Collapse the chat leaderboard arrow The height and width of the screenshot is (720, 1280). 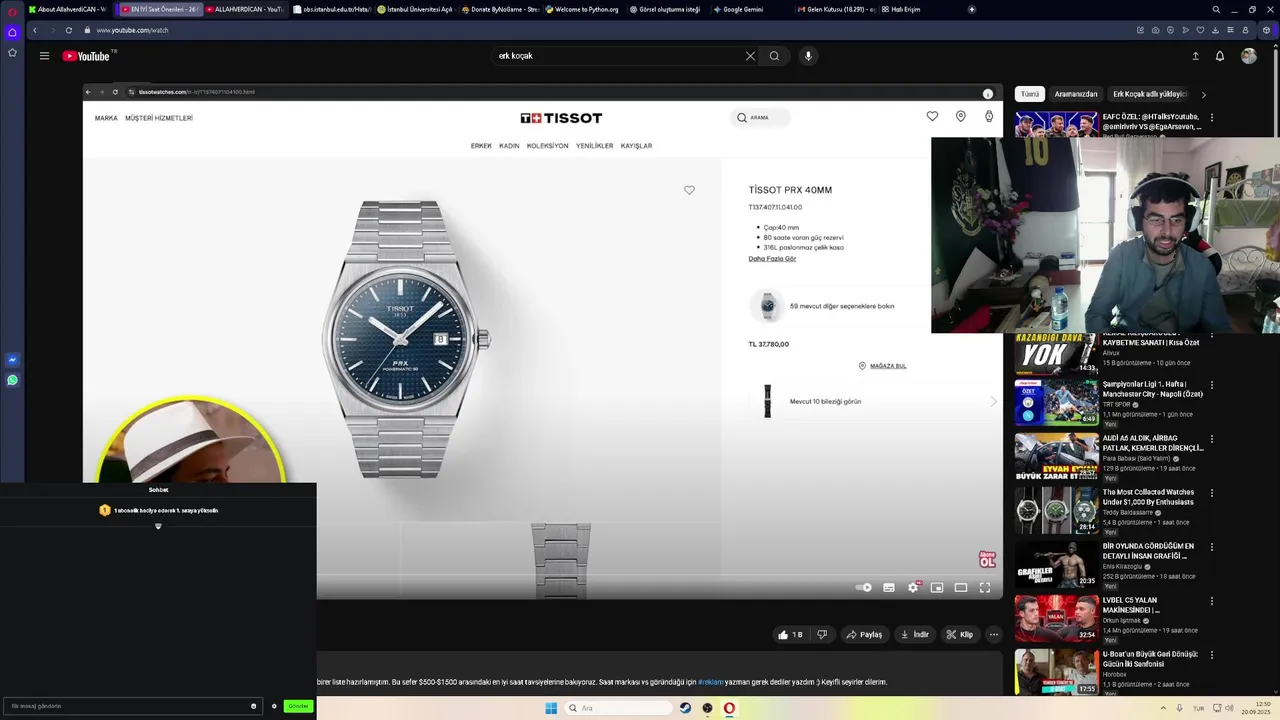tap(158, 526)
